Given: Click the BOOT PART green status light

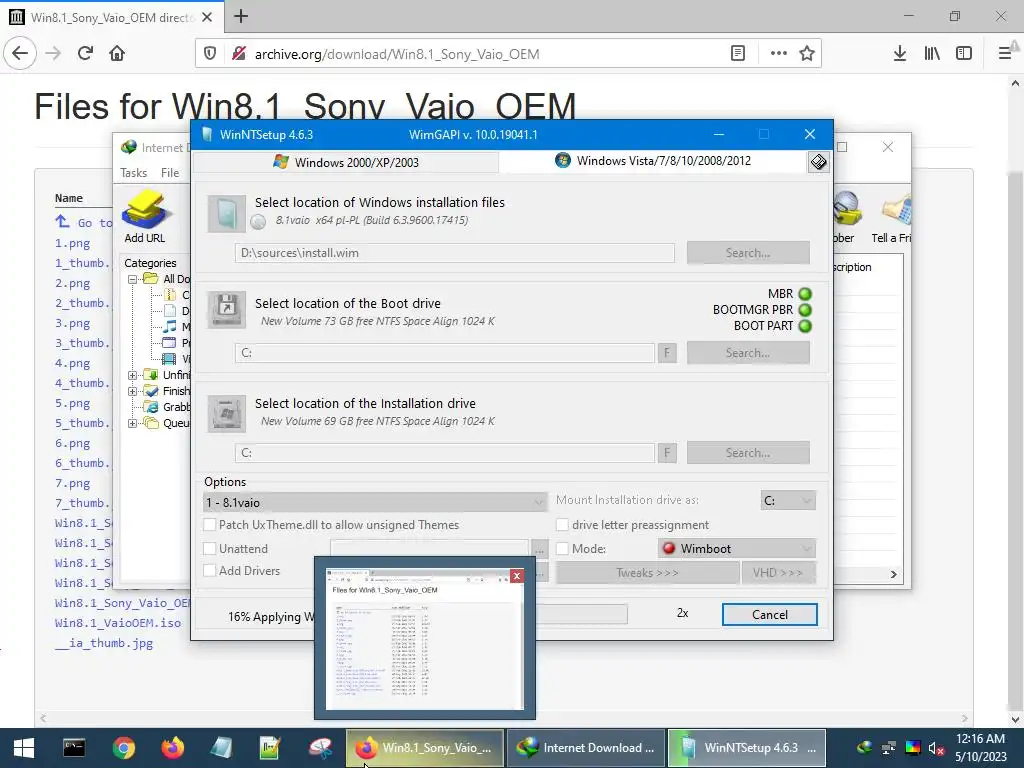Looking at the screenshot, I should (x=805, y=325).
